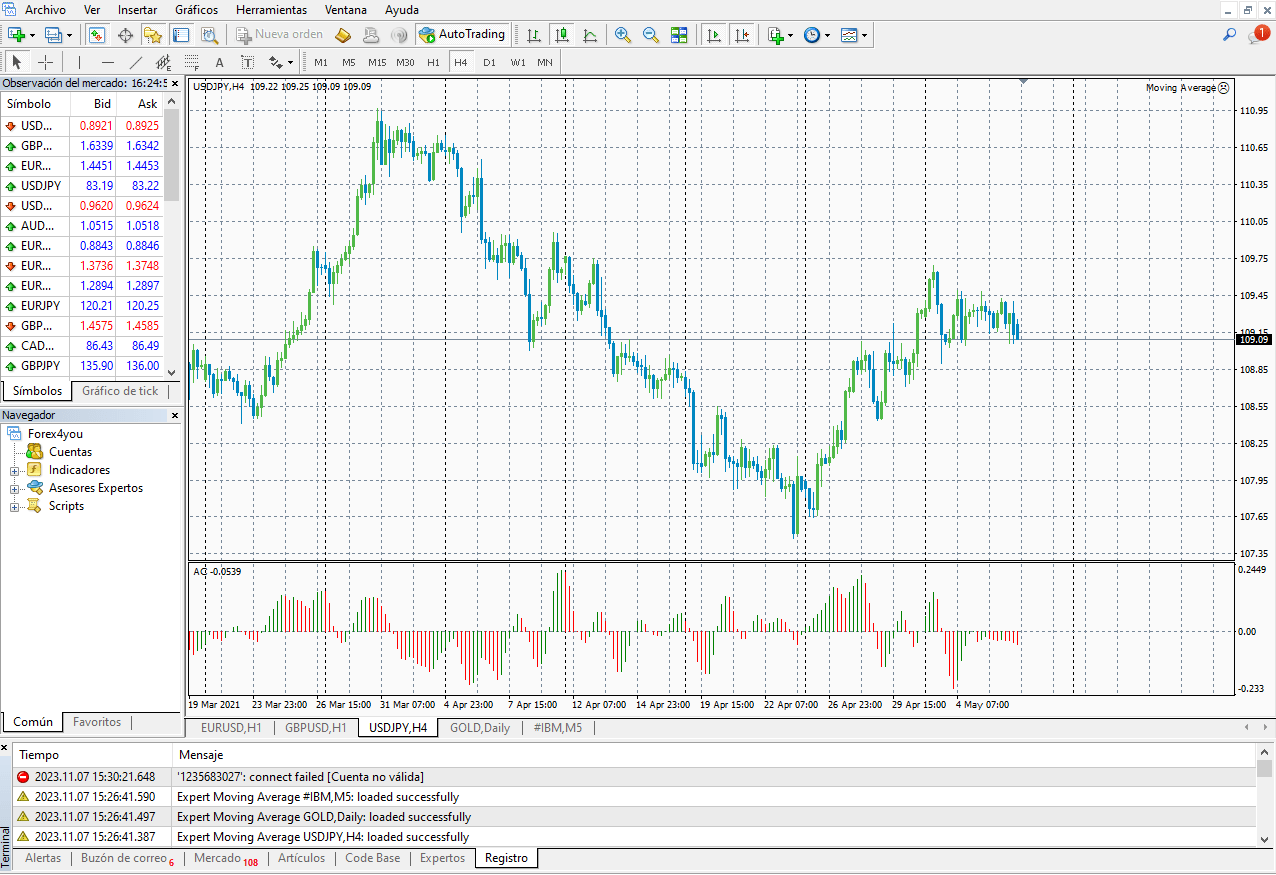Open the MetaEditor book icon
The height and width of the screenshot is (875, 1276).
pos(343,35)
